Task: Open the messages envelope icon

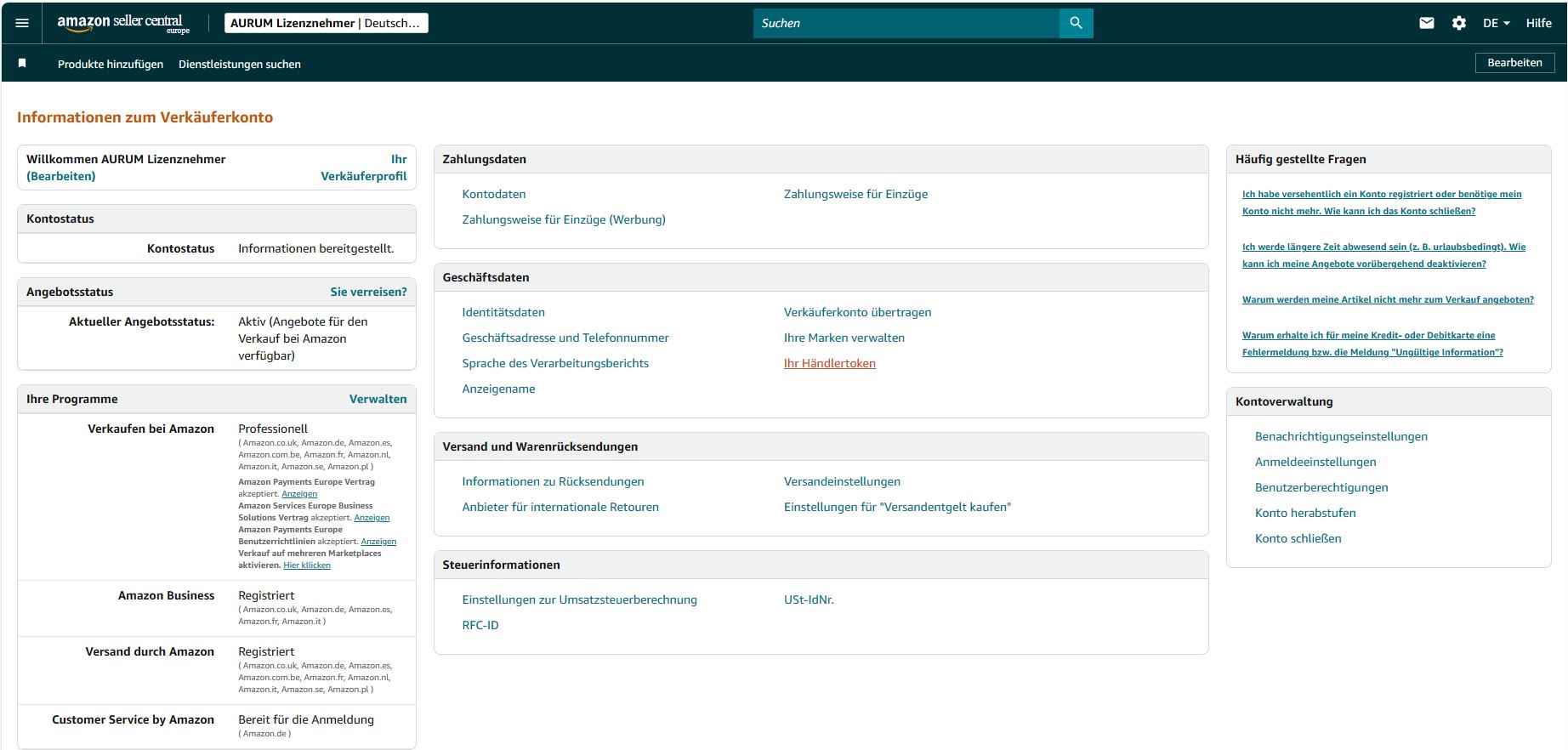Action: (1427, 23)
